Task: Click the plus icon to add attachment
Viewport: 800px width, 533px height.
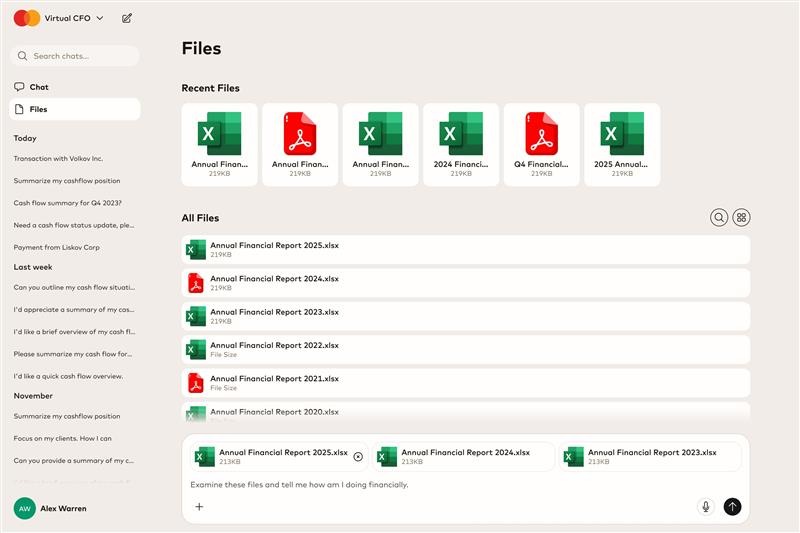Action: (199, 507)
